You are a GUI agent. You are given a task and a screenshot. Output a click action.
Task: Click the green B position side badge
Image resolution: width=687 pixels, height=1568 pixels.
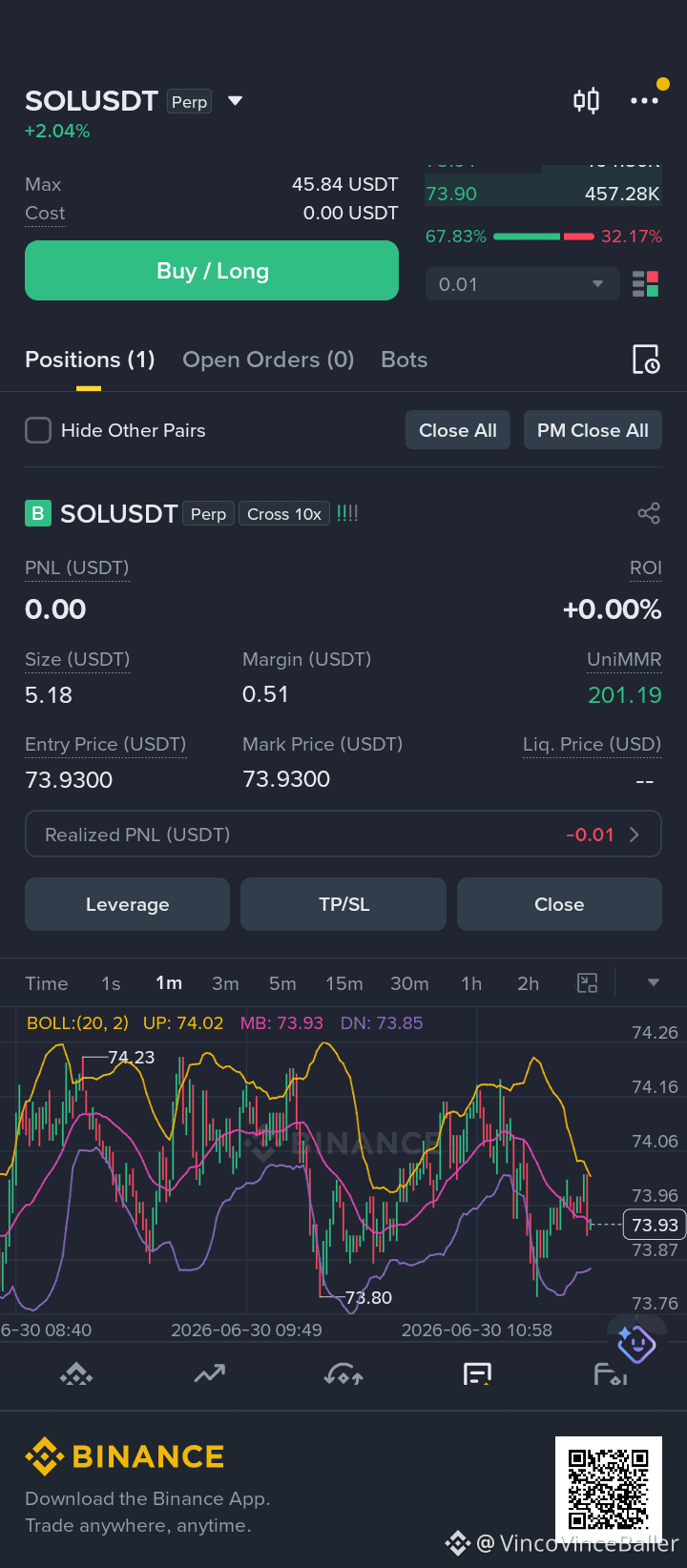[x=37, y=514]
